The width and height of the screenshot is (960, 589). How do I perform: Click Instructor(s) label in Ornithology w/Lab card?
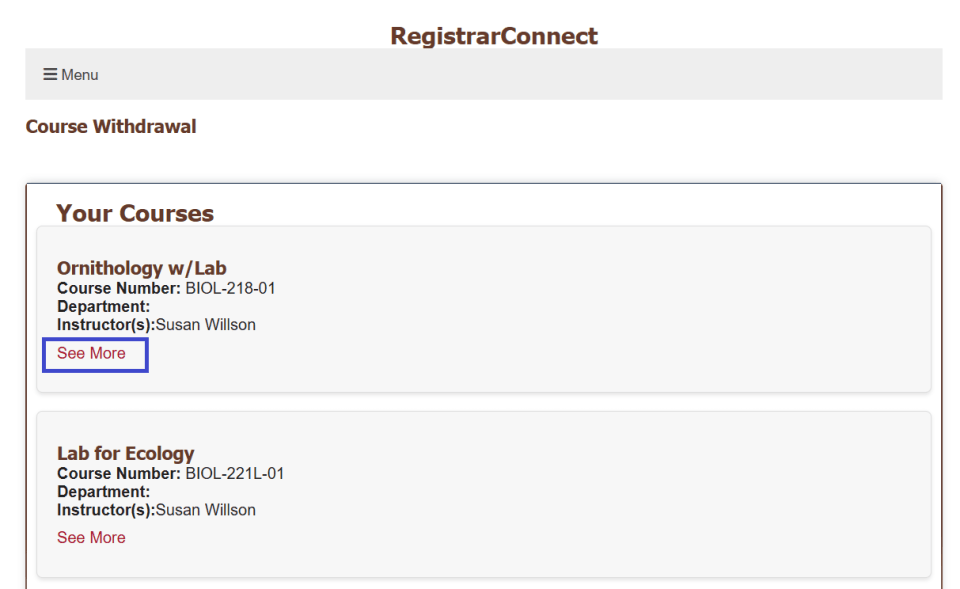[106, 325]
